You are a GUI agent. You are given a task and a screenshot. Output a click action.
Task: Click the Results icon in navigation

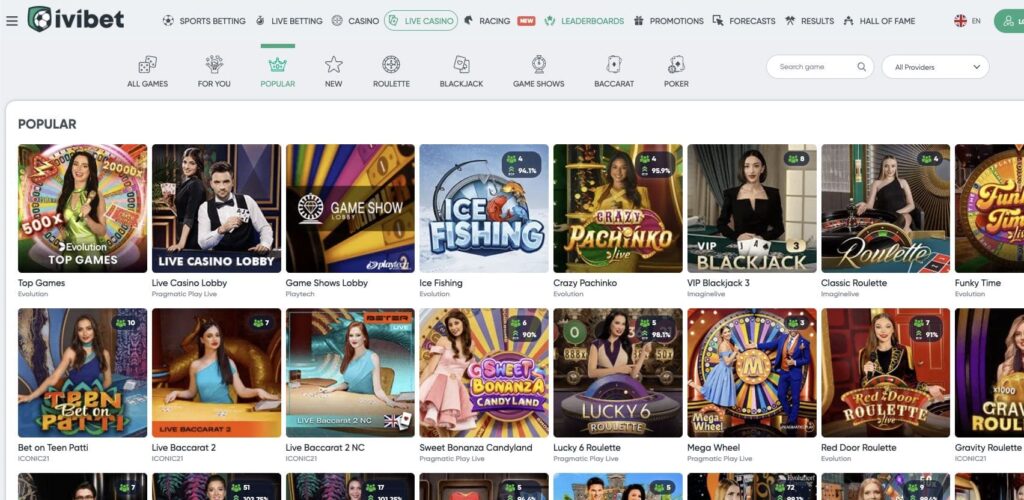[790, 21]
